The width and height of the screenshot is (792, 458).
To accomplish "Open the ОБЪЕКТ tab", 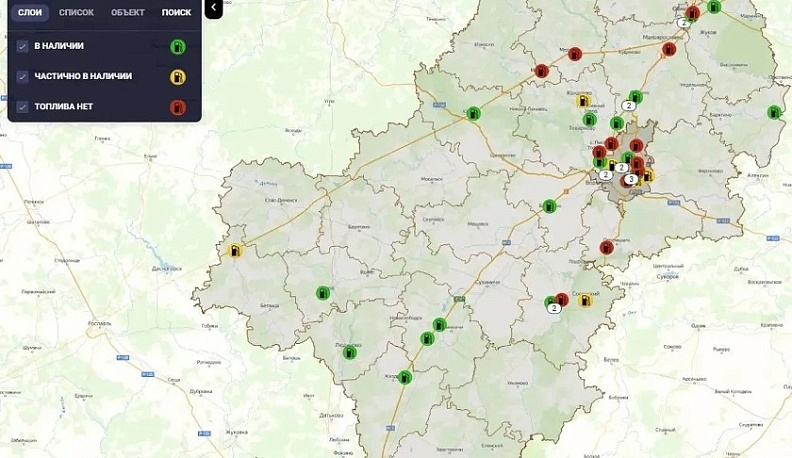I will pos(128,13).
